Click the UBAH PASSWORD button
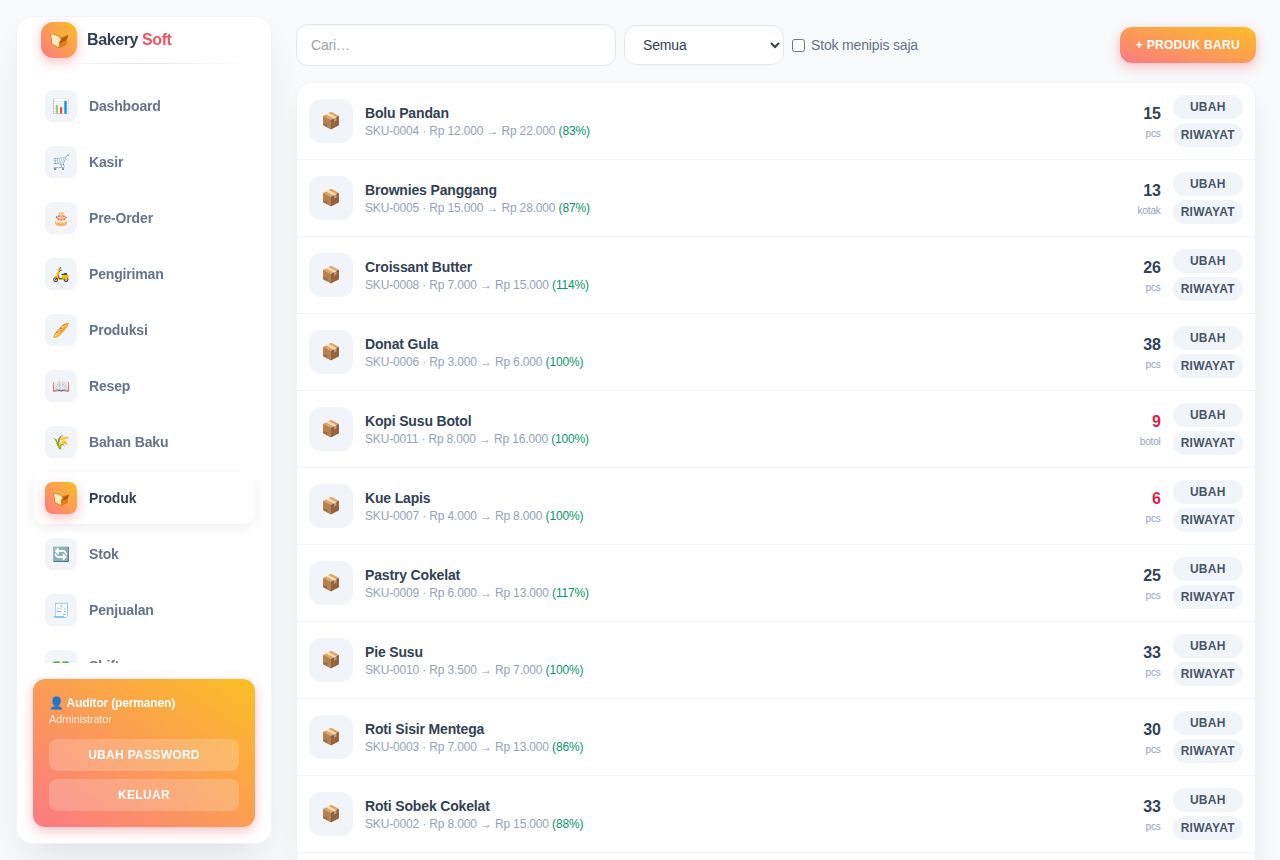Image resolution: width=1280 pixels, height=860 pixels. click(144, 755)
